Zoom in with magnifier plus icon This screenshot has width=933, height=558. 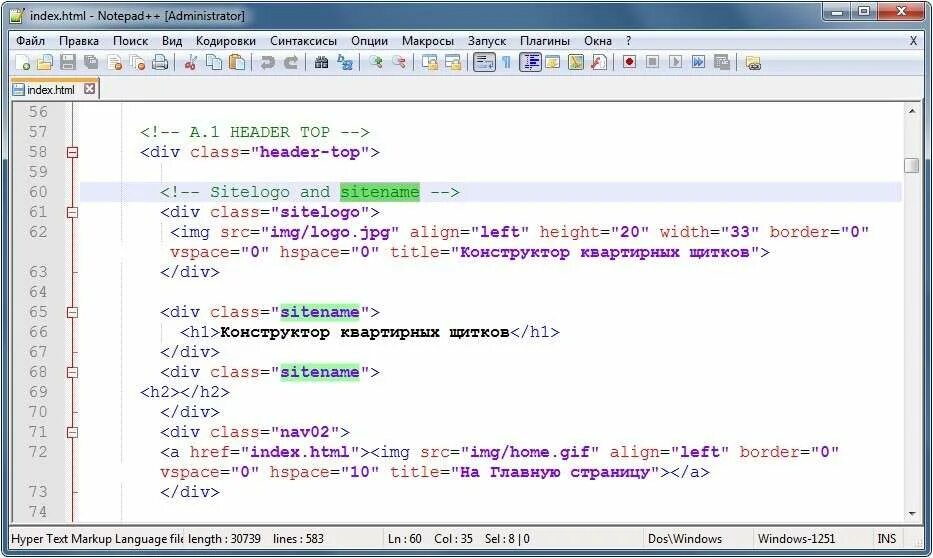point(375,62)
